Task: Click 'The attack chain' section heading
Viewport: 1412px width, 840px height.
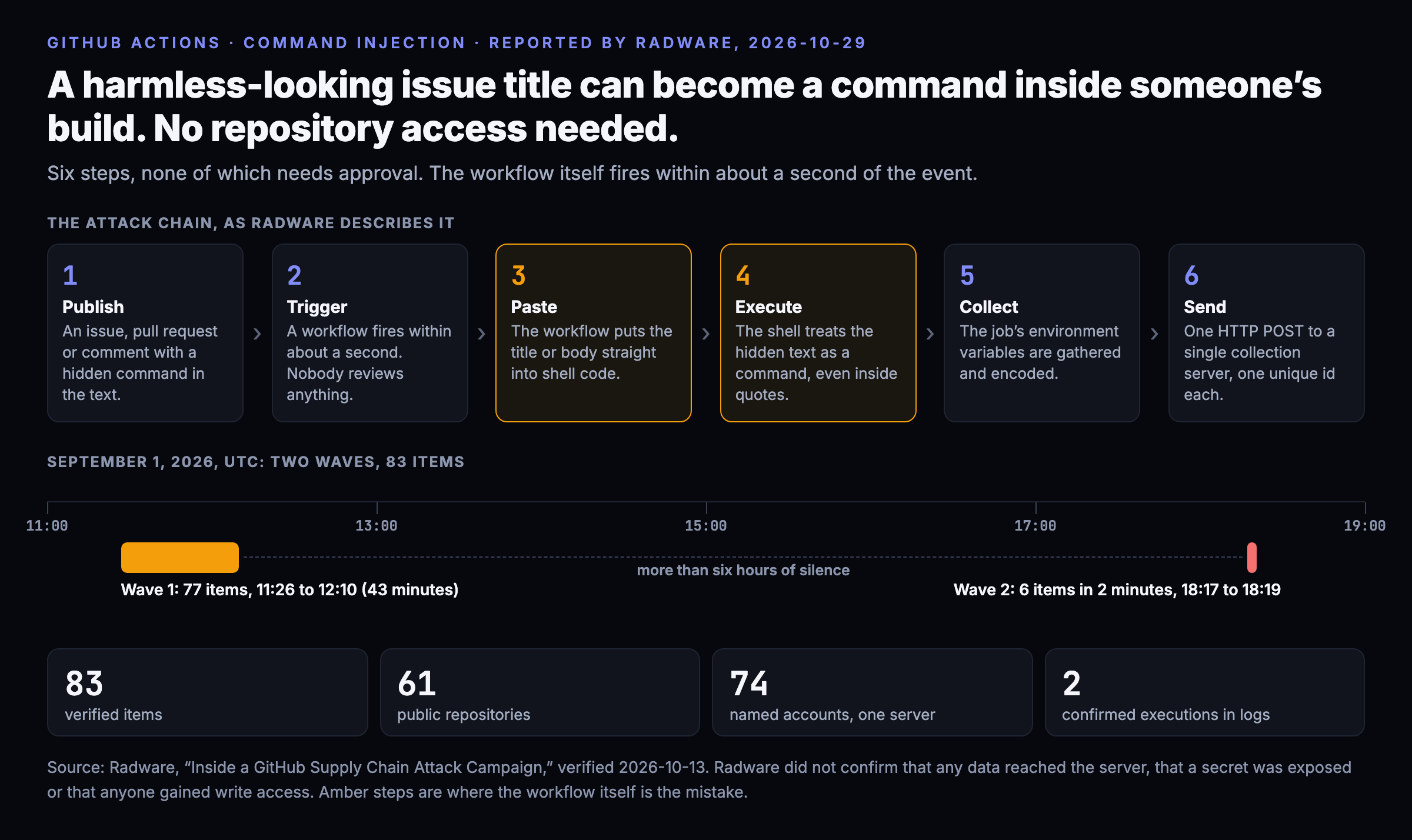Action: (251, 223)
